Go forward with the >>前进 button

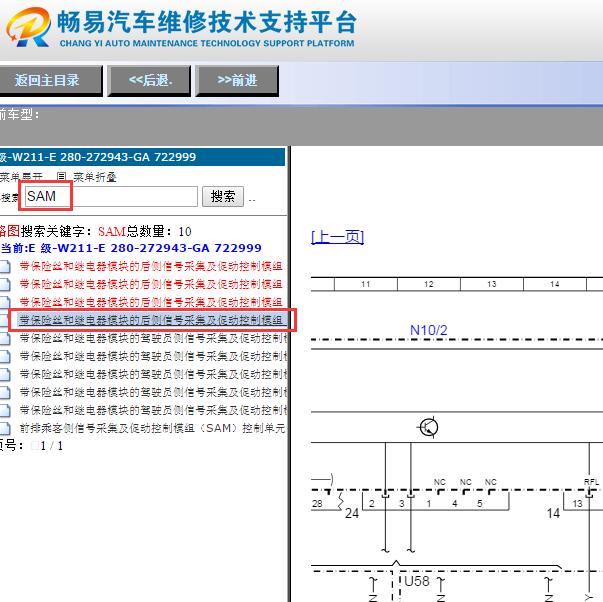point(237,80)
